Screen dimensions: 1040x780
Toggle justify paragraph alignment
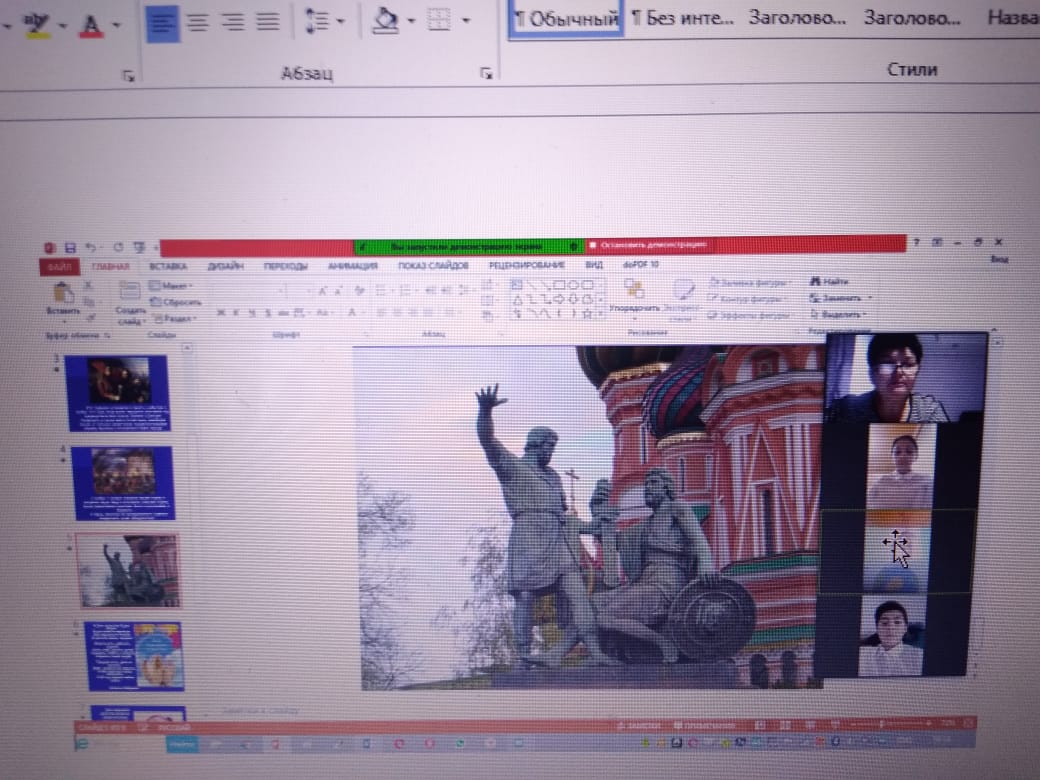266,22
